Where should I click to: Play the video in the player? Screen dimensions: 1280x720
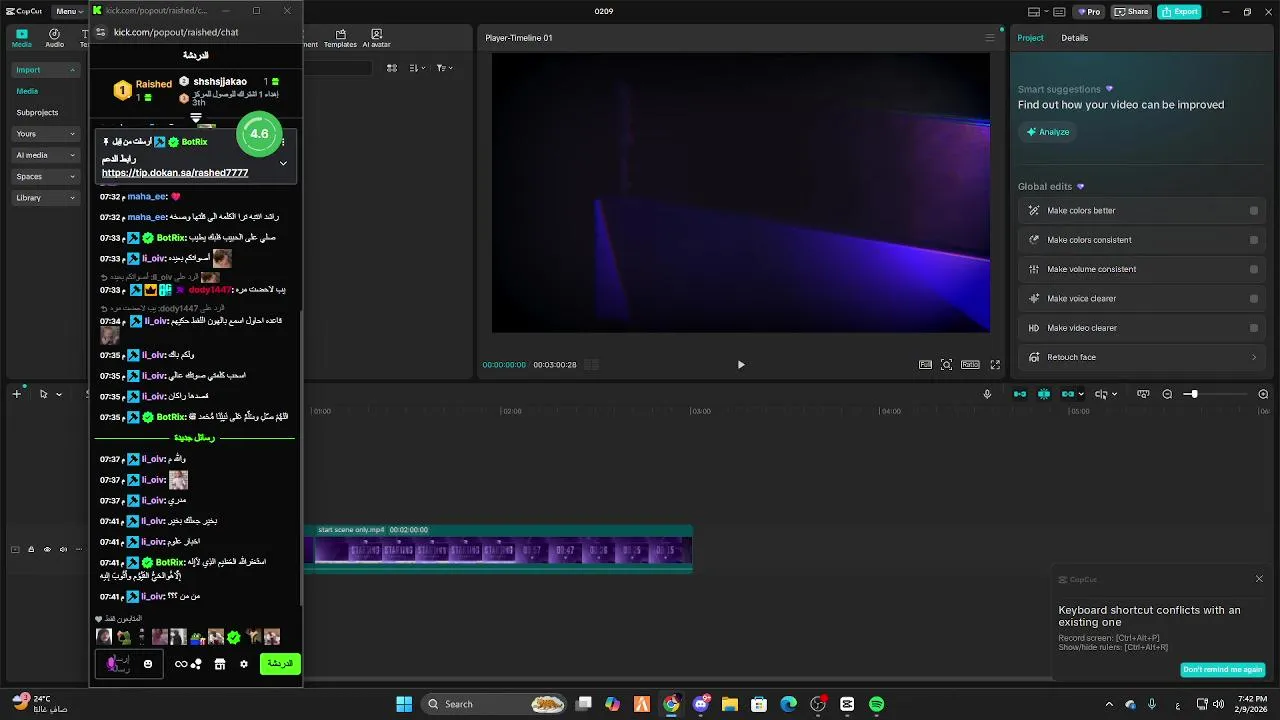(x=741, y=365)
